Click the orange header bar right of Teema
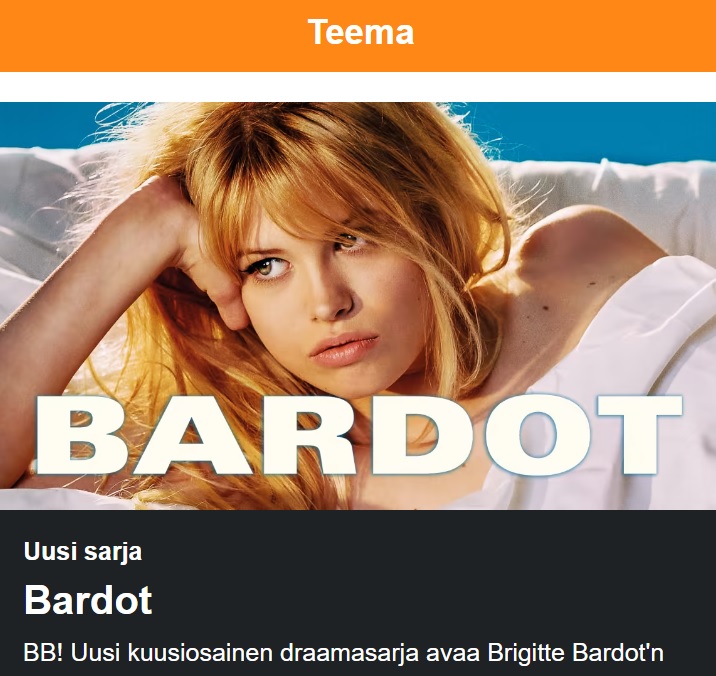Screen dimensions: 716x676 (x=565, y=36)
